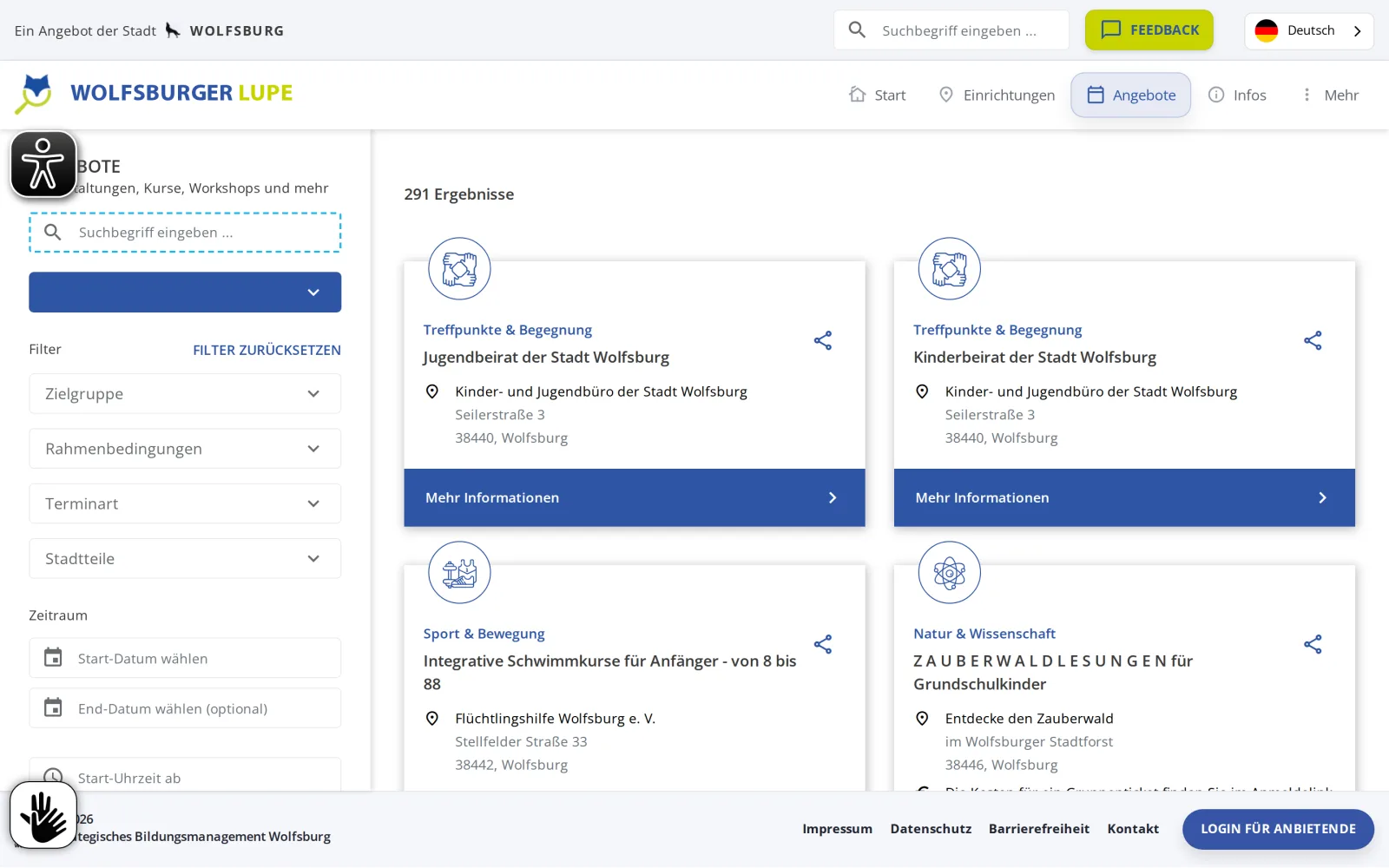Viewport: 1389px width, 868px height.
Task: Click the calendar icon for Start-Datum
Action: tap(53, 658)
